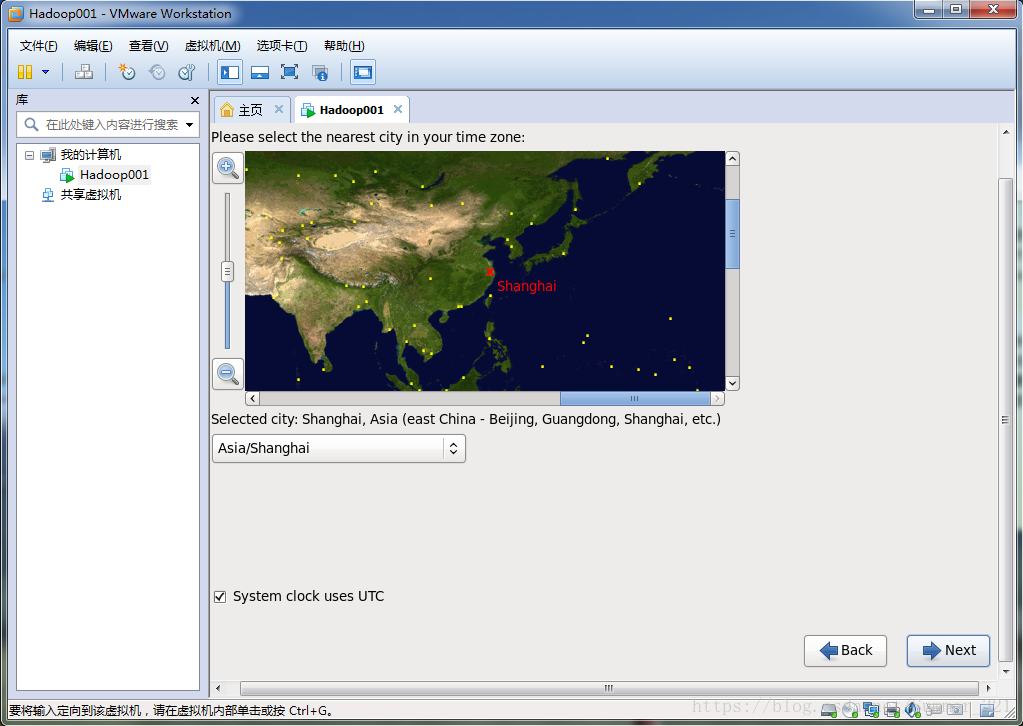Click the map's scroll right arrow
The width and height of the screenshot is (1023, 726).
[x=717, y=398]
